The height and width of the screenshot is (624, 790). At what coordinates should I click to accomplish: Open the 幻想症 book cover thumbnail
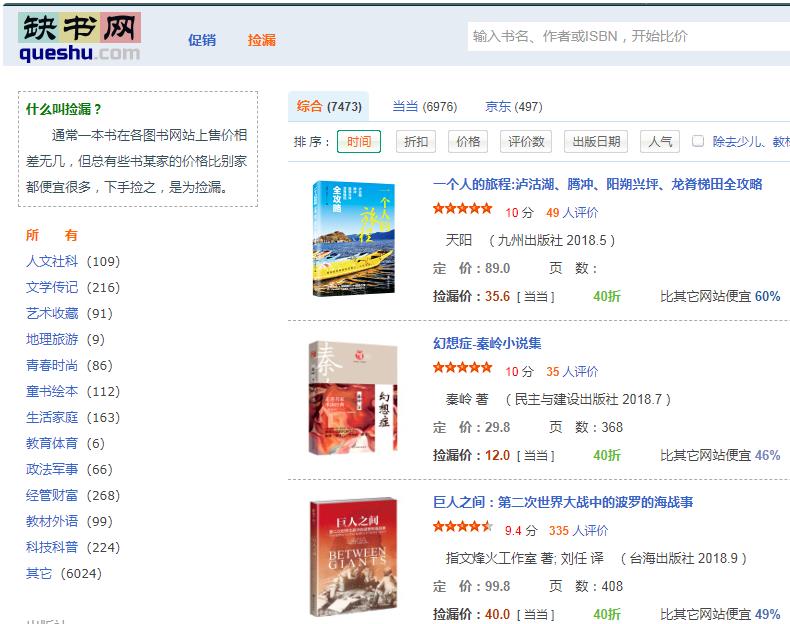pos(353,398)
